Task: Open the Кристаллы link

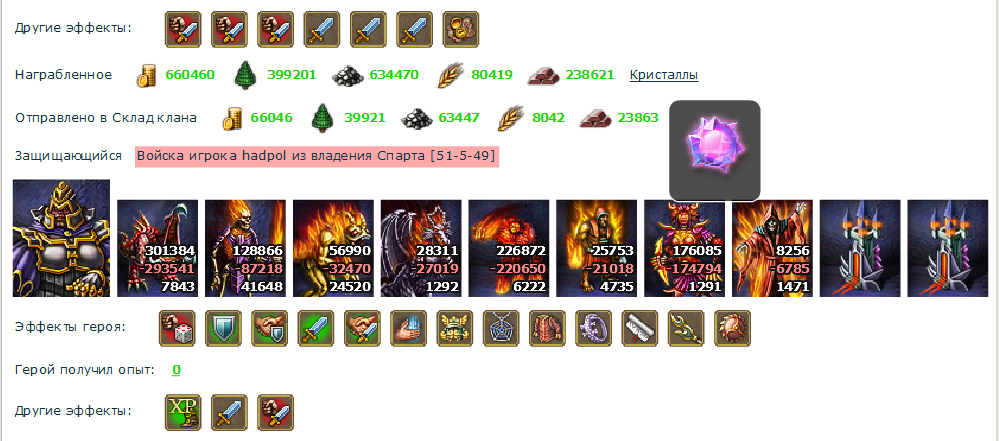Action: 664,75
